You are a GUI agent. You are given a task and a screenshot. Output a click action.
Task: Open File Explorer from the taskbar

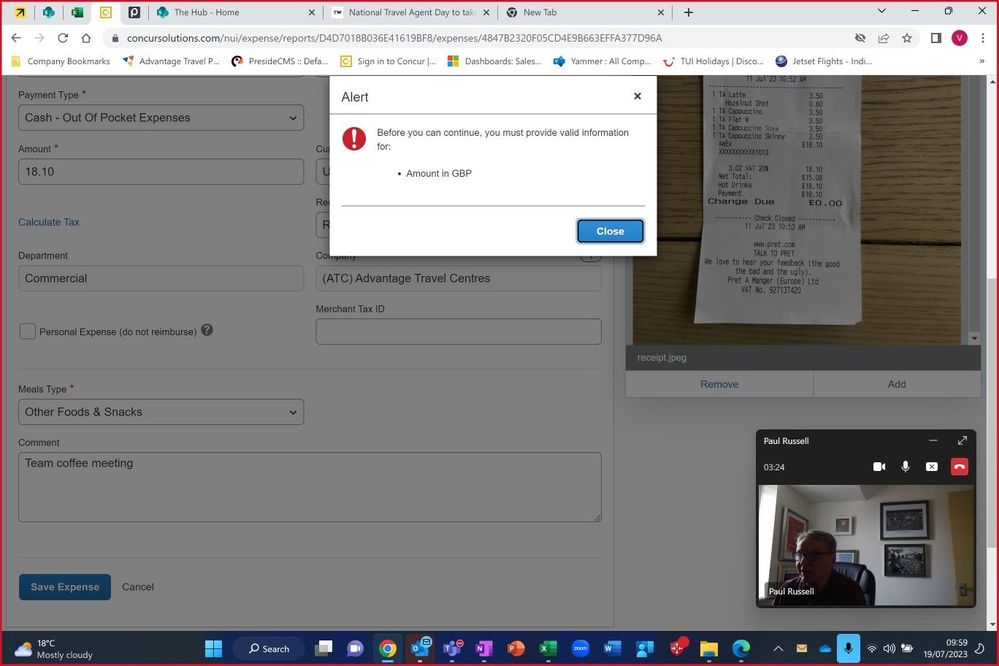[708, 649]
